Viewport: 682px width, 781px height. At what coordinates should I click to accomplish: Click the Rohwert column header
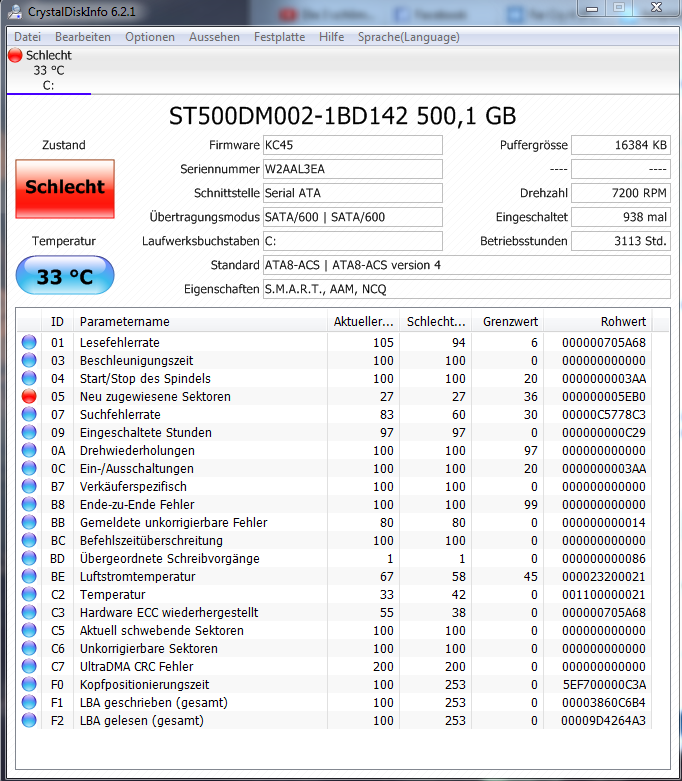click(x=598, y=322)
